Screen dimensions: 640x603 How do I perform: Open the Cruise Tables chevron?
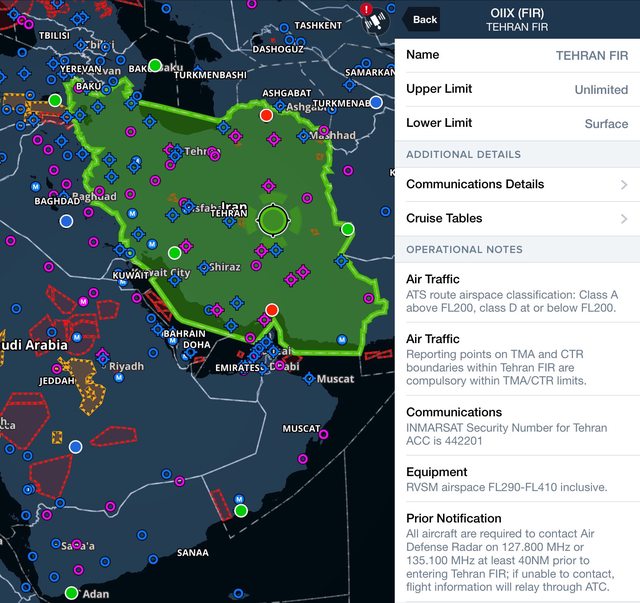624,218
